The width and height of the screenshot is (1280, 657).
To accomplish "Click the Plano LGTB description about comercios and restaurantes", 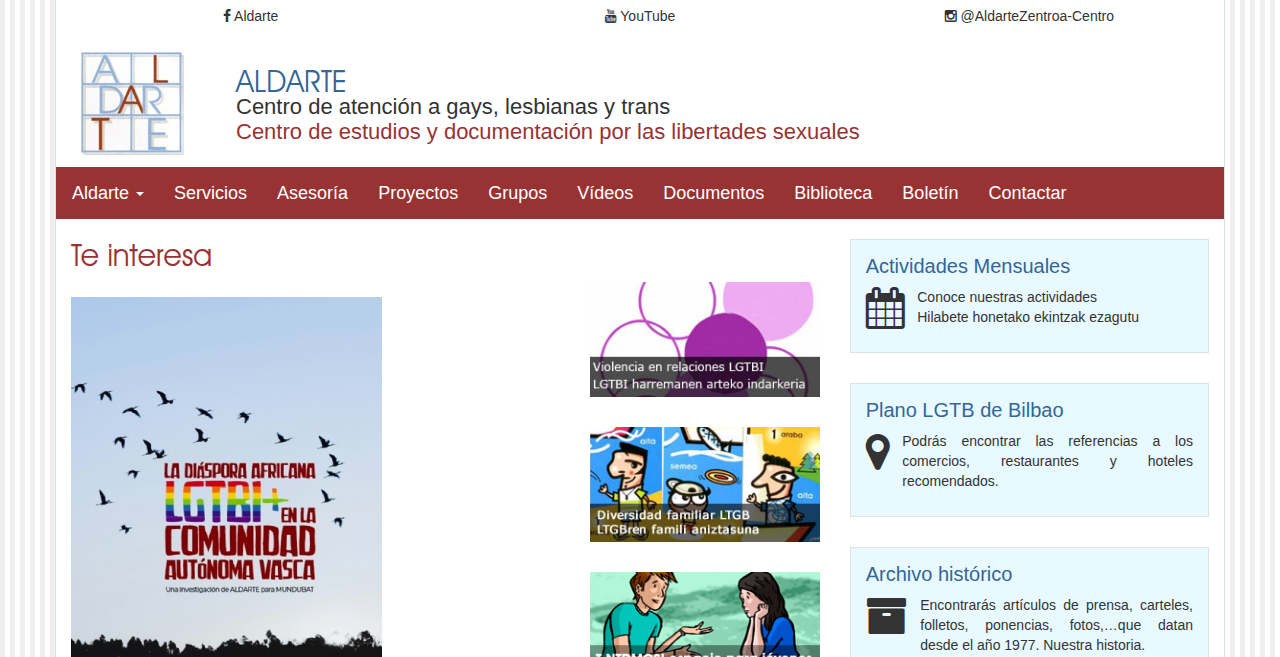I will (1048, 461).
